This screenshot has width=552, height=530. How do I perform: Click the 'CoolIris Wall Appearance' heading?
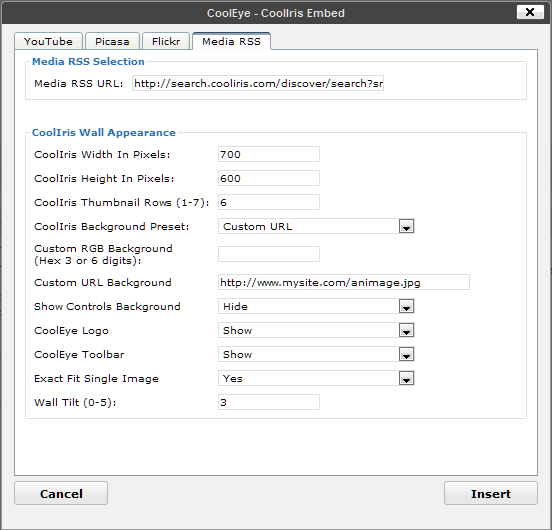(104, 133)
